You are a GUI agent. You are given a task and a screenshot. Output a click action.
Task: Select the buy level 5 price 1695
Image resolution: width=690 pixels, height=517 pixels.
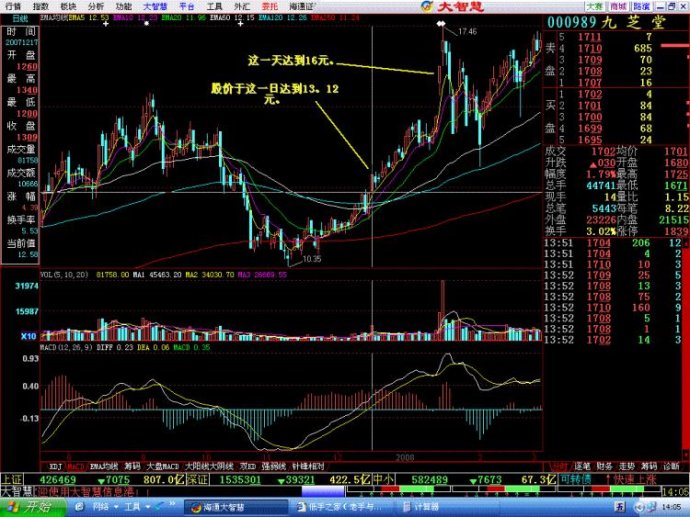[590, 140]
